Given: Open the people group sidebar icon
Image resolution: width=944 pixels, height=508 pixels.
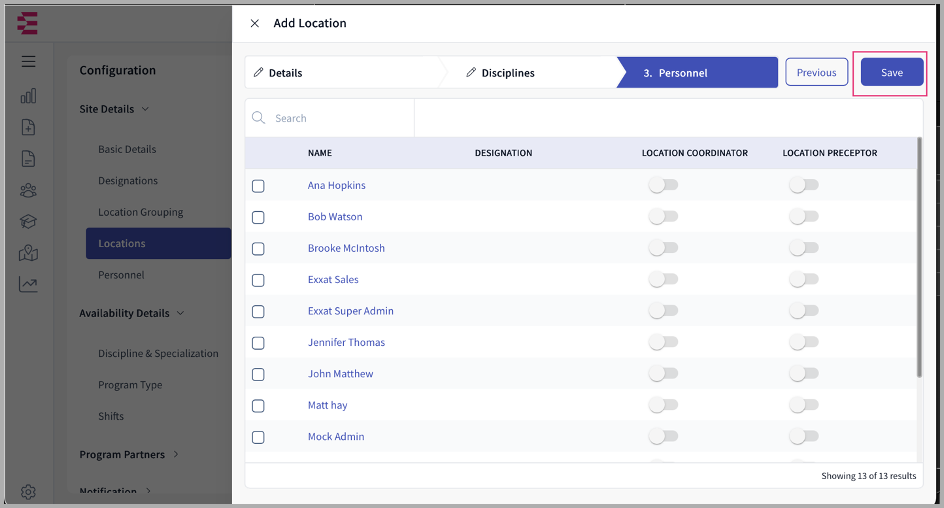Looking at the screenshot, I should point(28,190).
